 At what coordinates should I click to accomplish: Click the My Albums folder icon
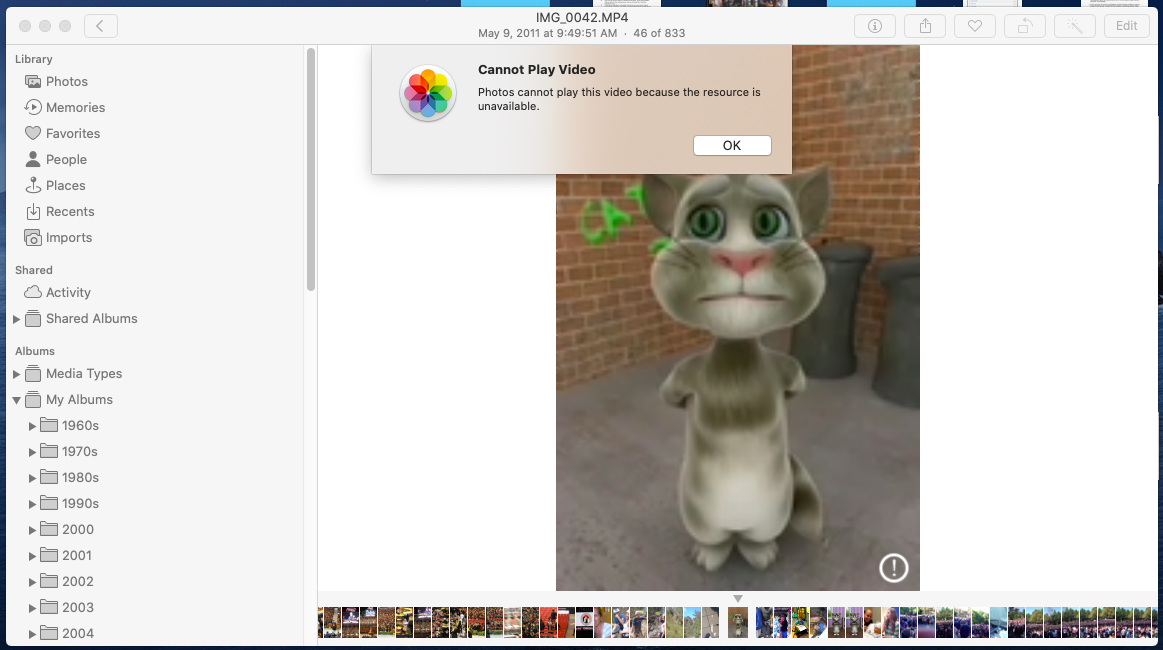tap(33, 399)
